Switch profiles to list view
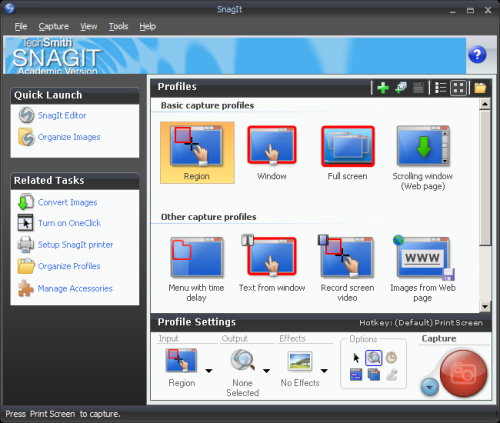Image resolution: width=500 pixels, height=423 pixels. tap(441, 88)
